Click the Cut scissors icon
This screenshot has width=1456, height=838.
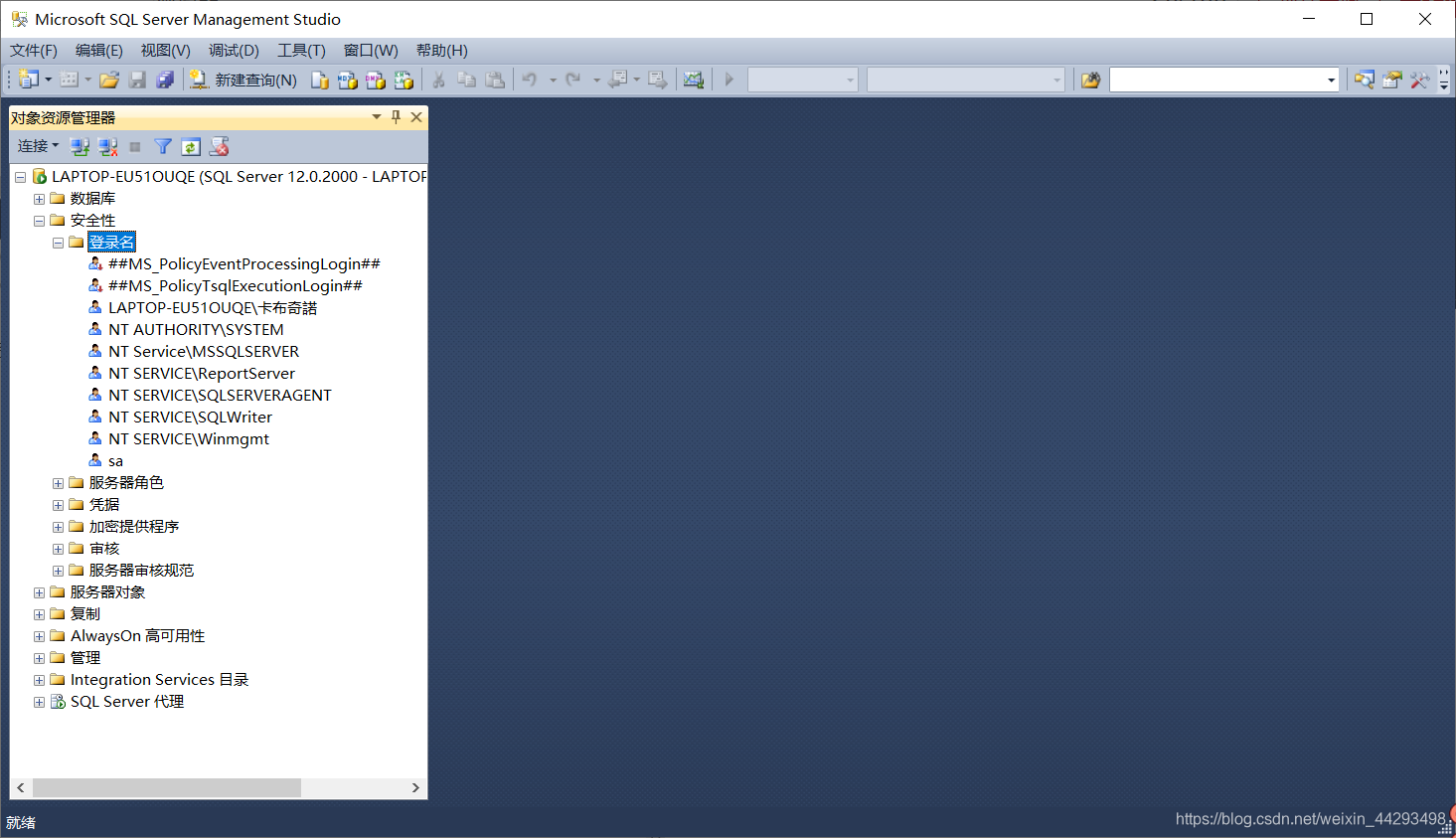point(438,80)
